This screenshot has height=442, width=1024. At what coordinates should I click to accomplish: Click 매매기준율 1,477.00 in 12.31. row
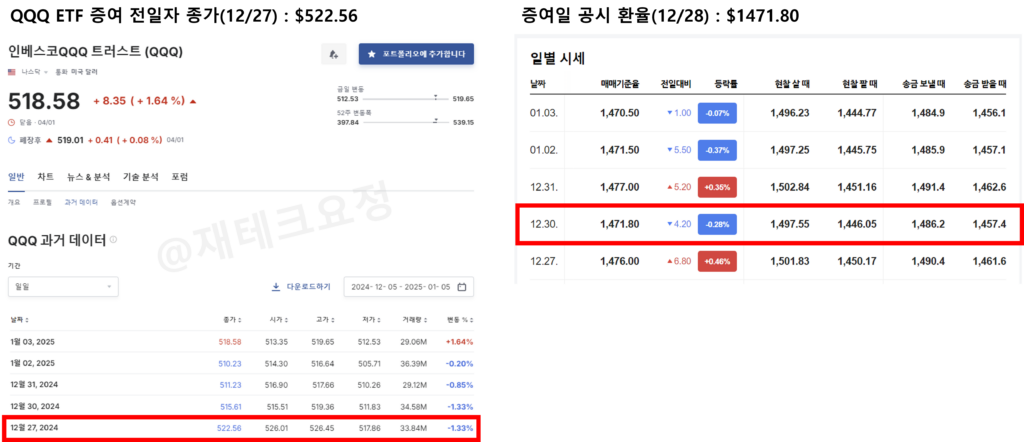click(620, 187)
